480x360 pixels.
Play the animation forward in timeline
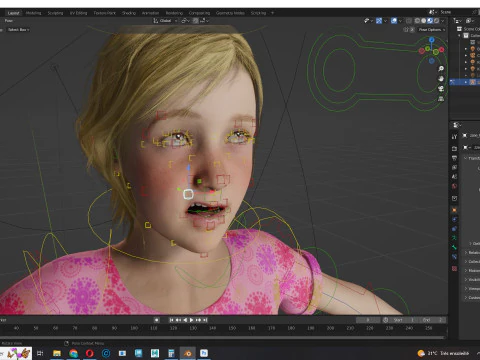tap(192, 320)
